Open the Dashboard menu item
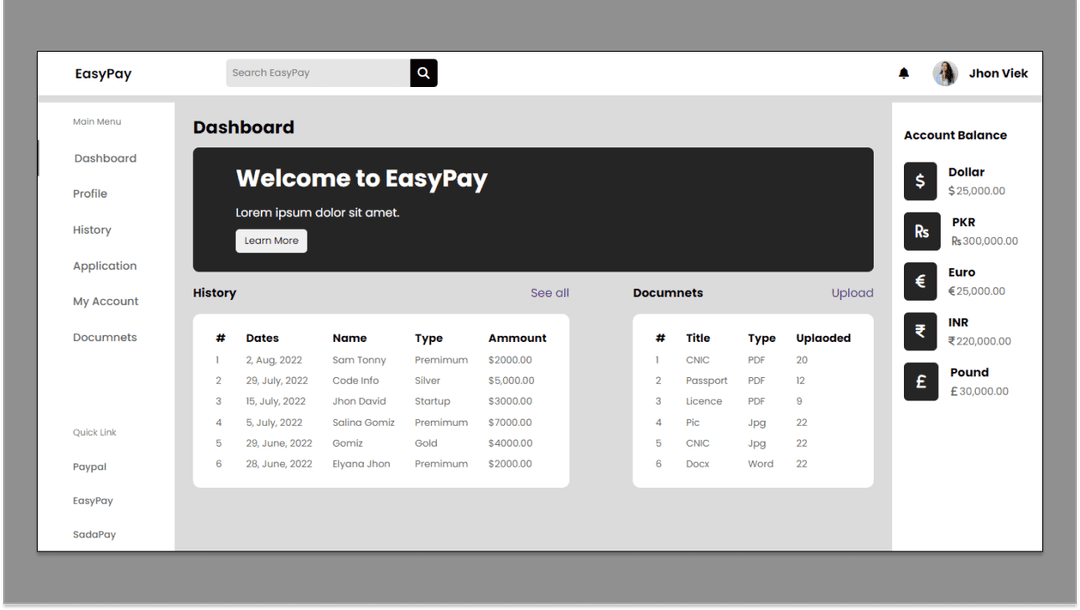Image resolution: width=1080 pixels, height=610 pixels. 105,158
